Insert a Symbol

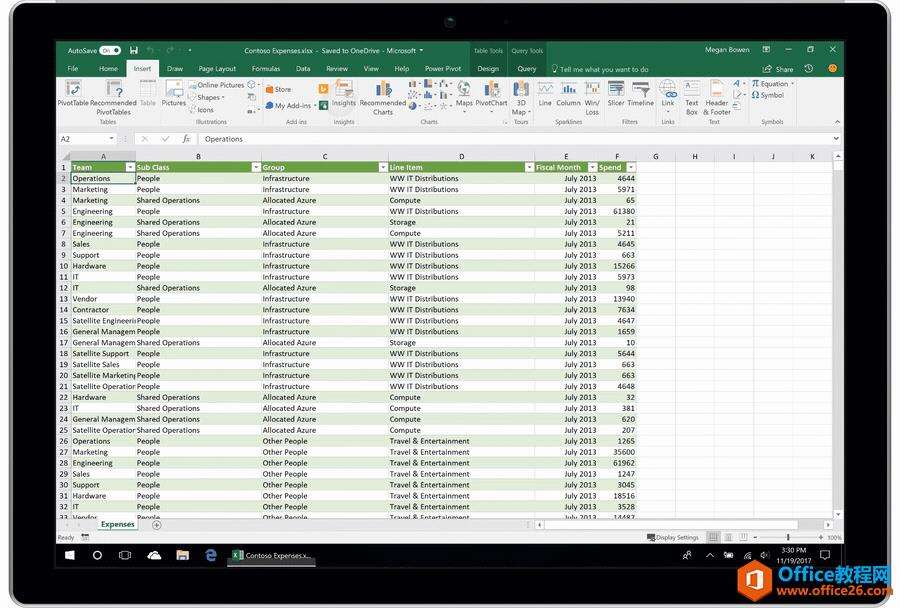click(768, 95)
